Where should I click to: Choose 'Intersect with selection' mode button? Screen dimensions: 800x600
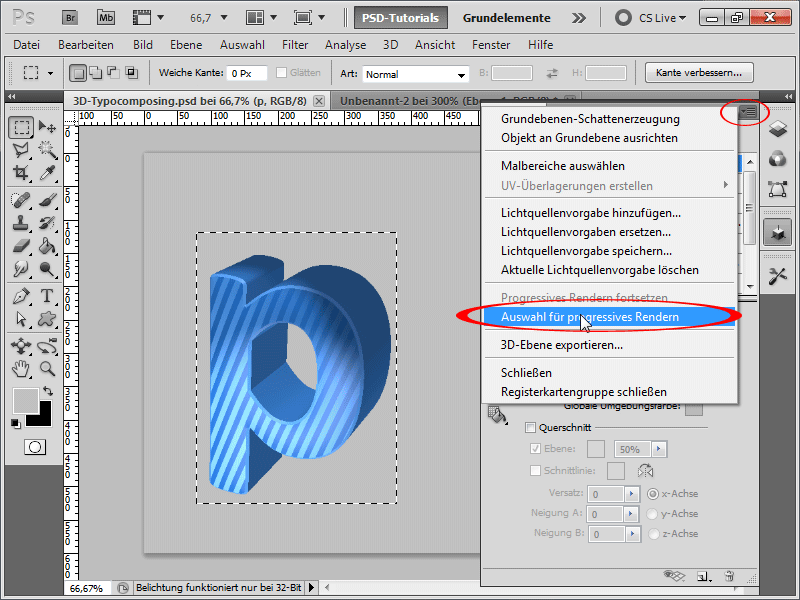tap(132, 72)
